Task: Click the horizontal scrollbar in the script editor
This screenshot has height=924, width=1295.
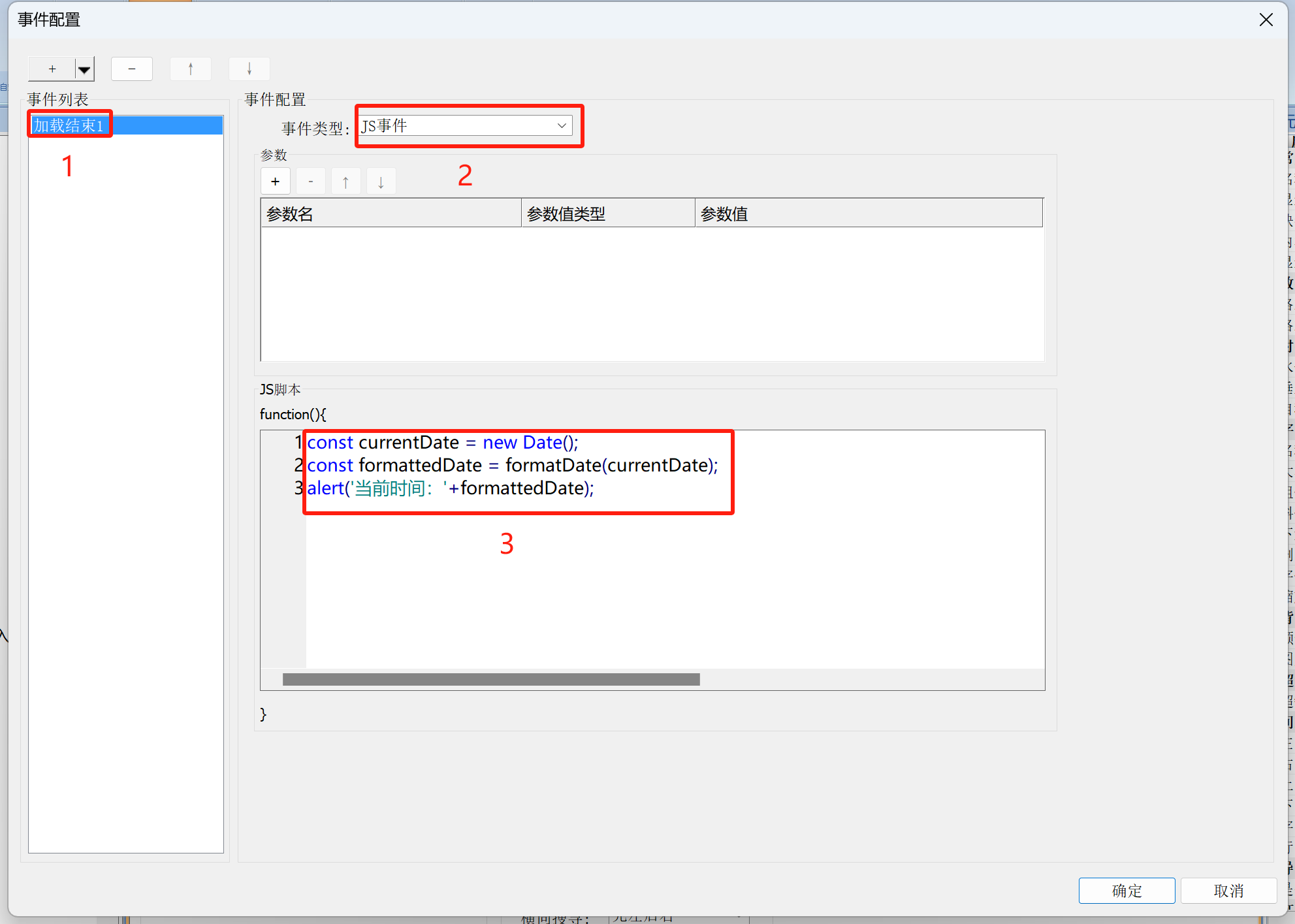Action: click(x=490, y=679)
